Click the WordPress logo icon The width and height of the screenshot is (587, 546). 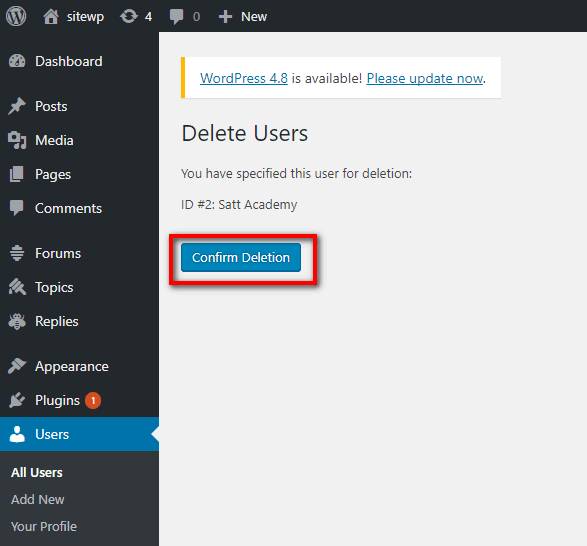16,16
